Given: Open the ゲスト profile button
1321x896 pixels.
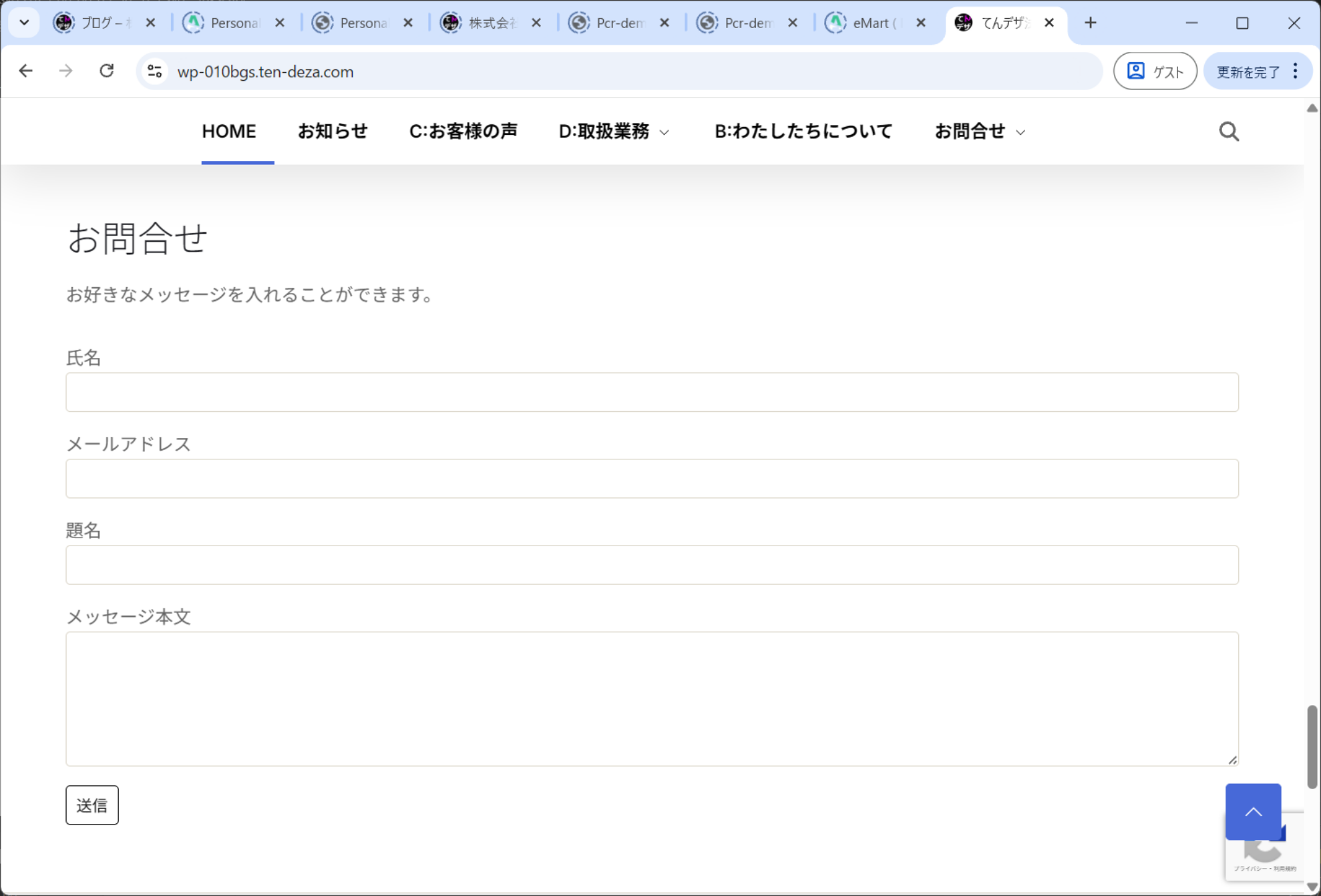Looking at the screenshot, I should tap(1155, 71).
